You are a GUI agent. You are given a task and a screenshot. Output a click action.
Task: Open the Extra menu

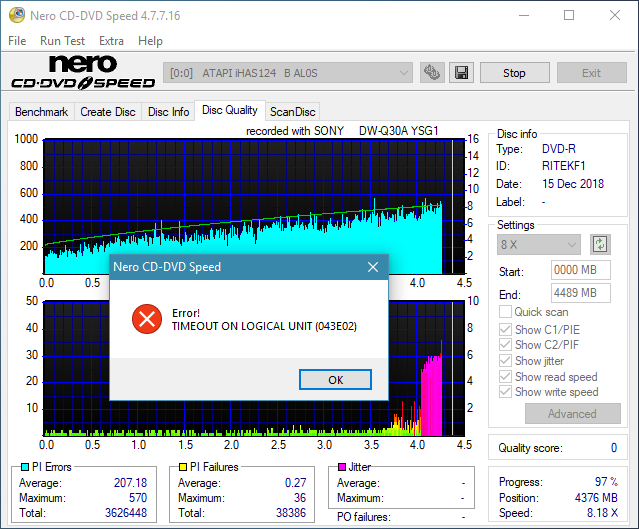click(111, 41)
